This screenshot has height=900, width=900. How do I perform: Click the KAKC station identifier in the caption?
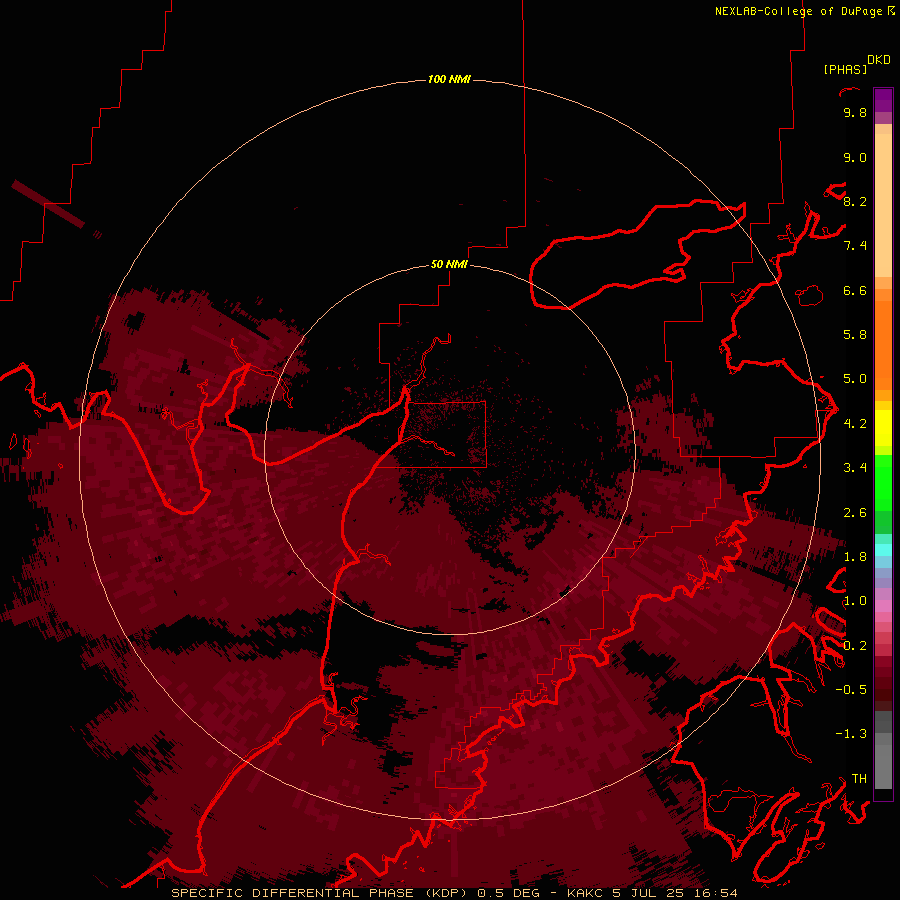click(x=585, y=893)
